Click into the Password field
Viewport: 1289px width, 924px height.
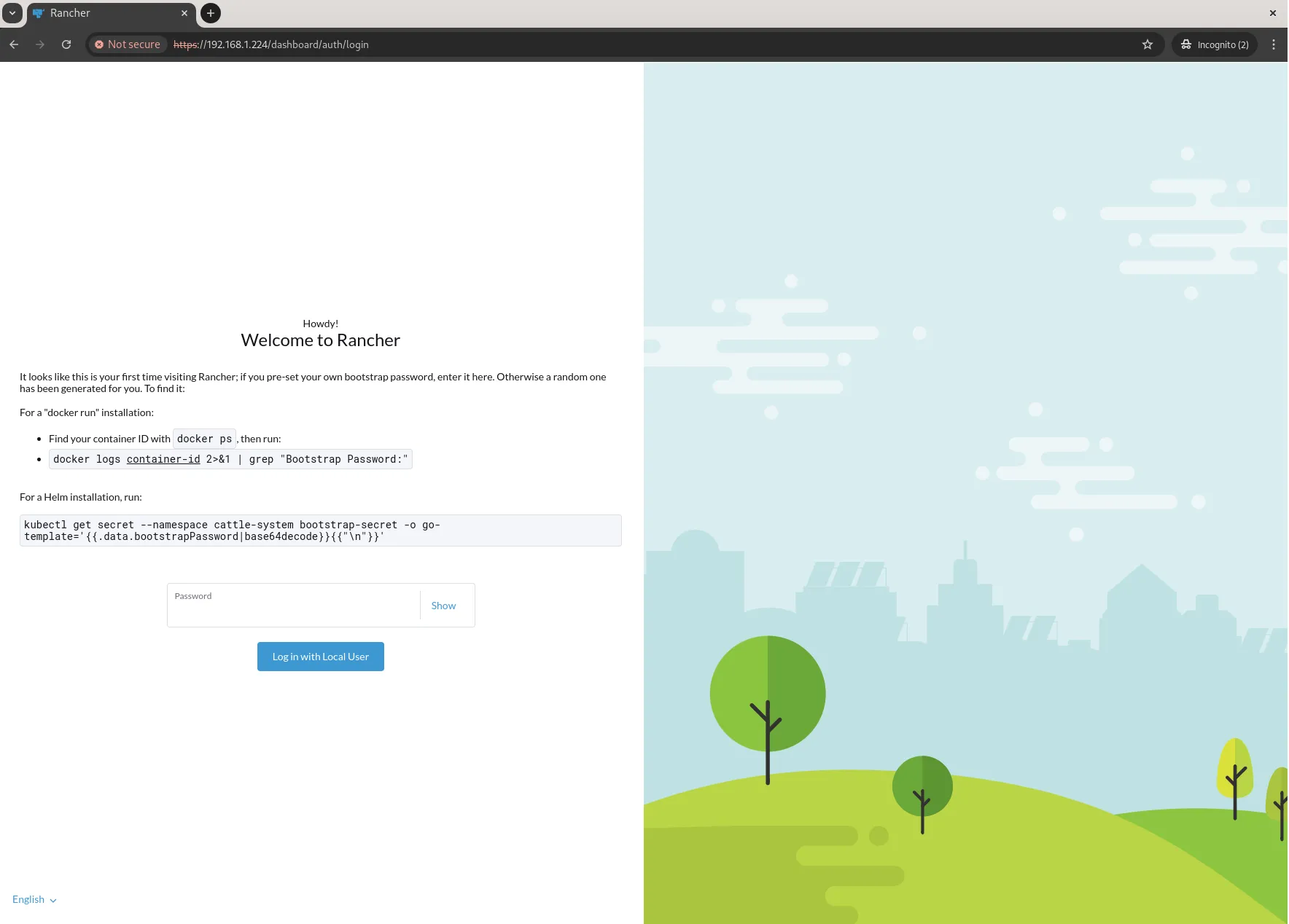(x=294, y=606)
